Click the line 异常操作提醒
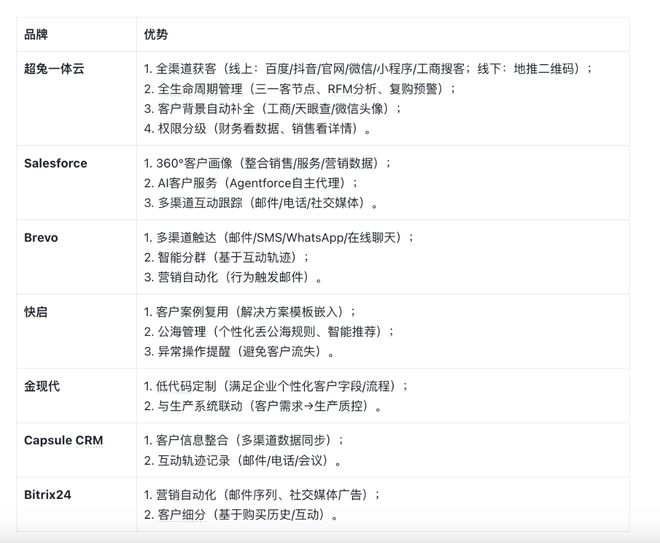Image resolution: width=660 pixels, height=543 pixels. 239,351
